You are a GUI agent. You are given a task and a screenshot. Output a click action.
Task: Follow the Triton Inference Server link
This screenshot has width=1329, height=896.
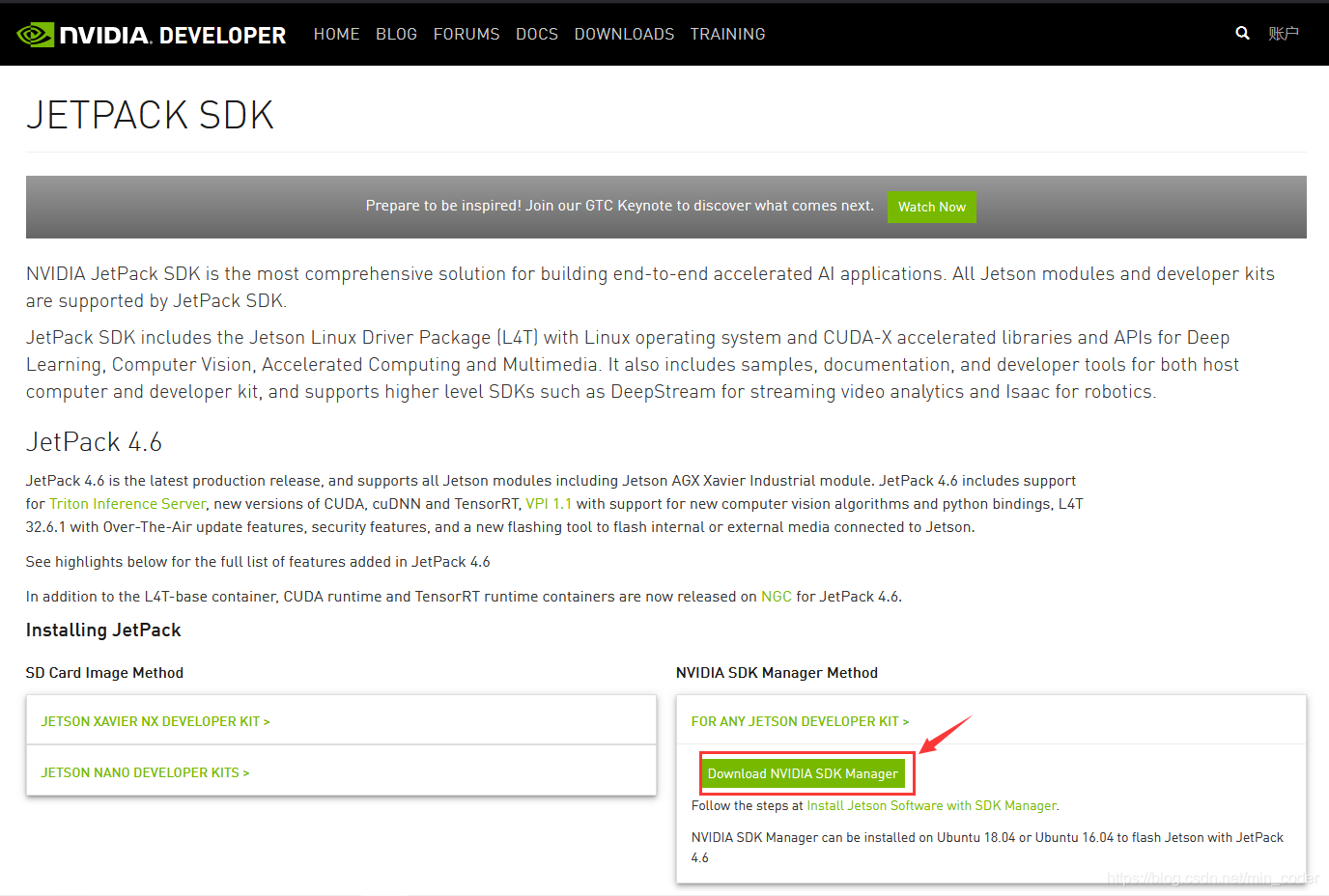click(127, 504)
